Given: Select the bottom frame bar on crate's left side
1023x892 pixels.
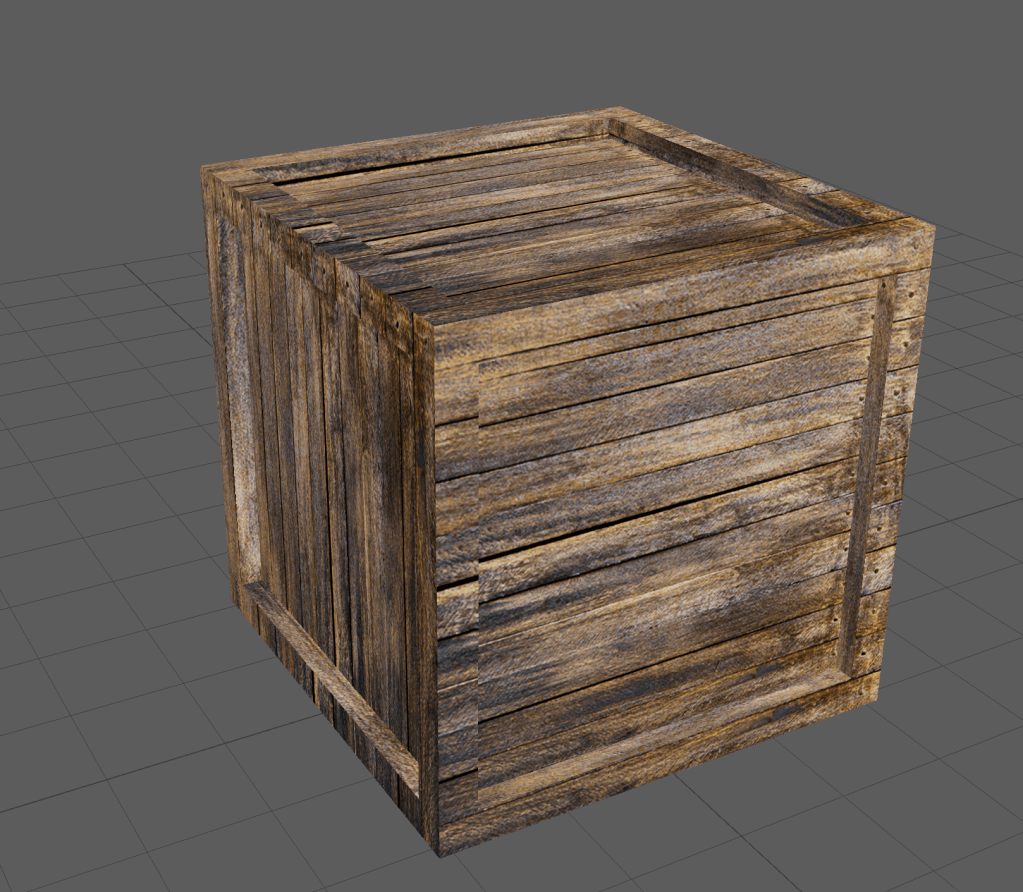Looking at the screenshot, I should [330, 680].
